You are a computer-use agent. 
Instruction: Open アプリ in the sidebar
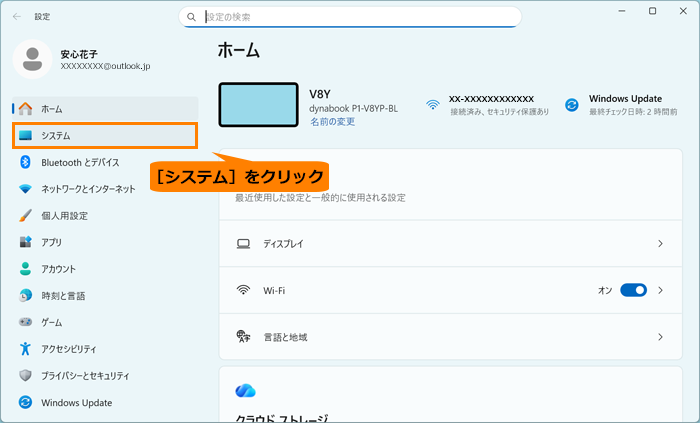click(105, 242)
